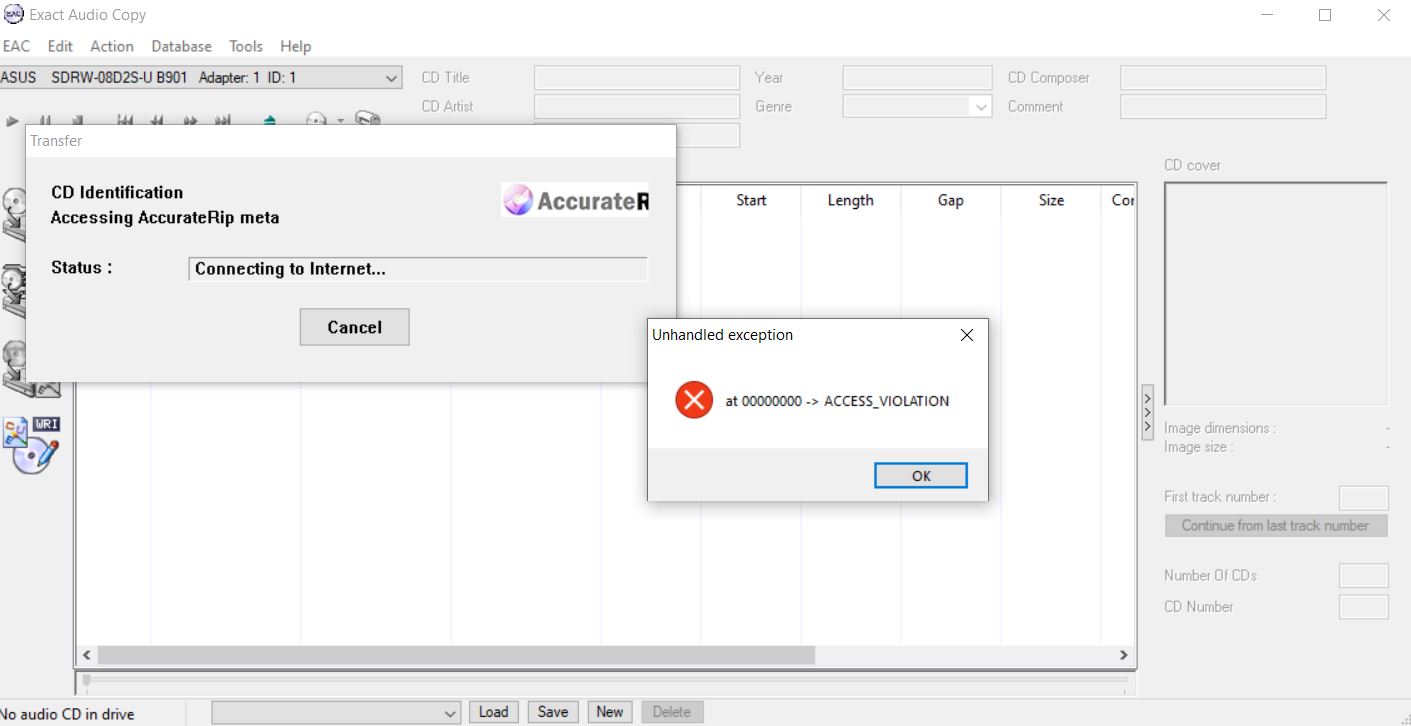This screenshot has width=1411, height=726.
Task: Expand the ASUS SDRW-08D2S-U drive dropdown
Action: [391, 77]
